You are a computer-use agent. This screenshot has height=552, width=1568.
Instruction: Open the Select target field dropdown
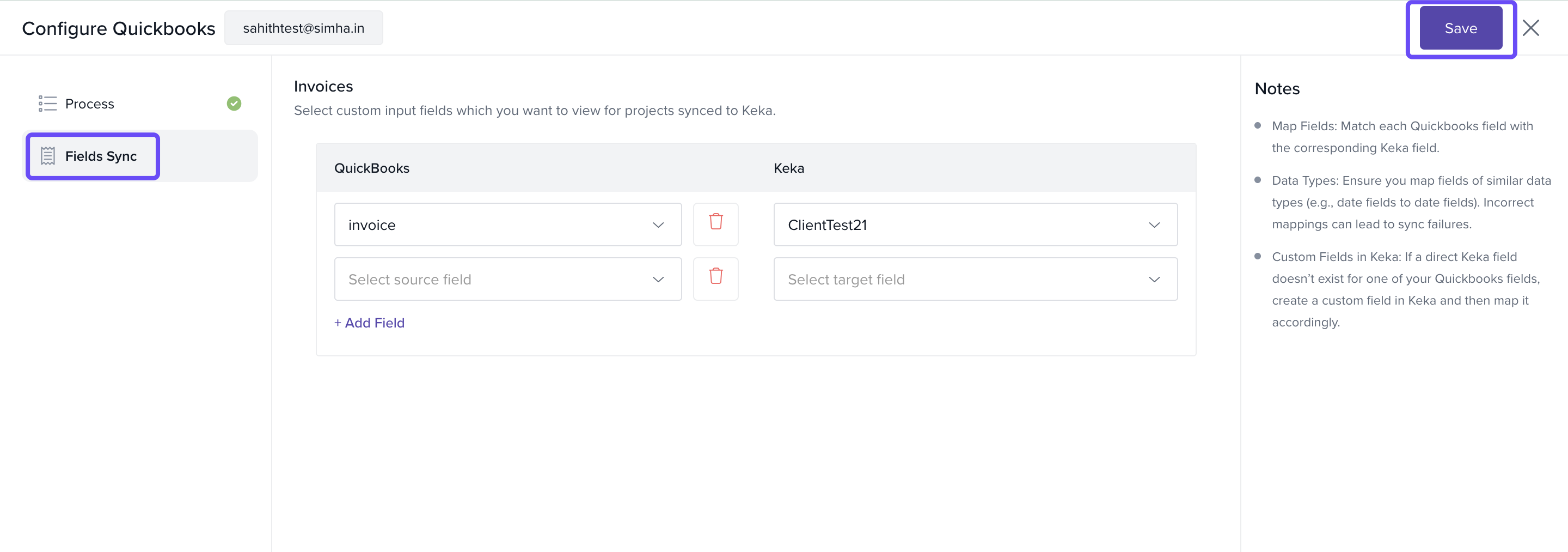(975, 279)
